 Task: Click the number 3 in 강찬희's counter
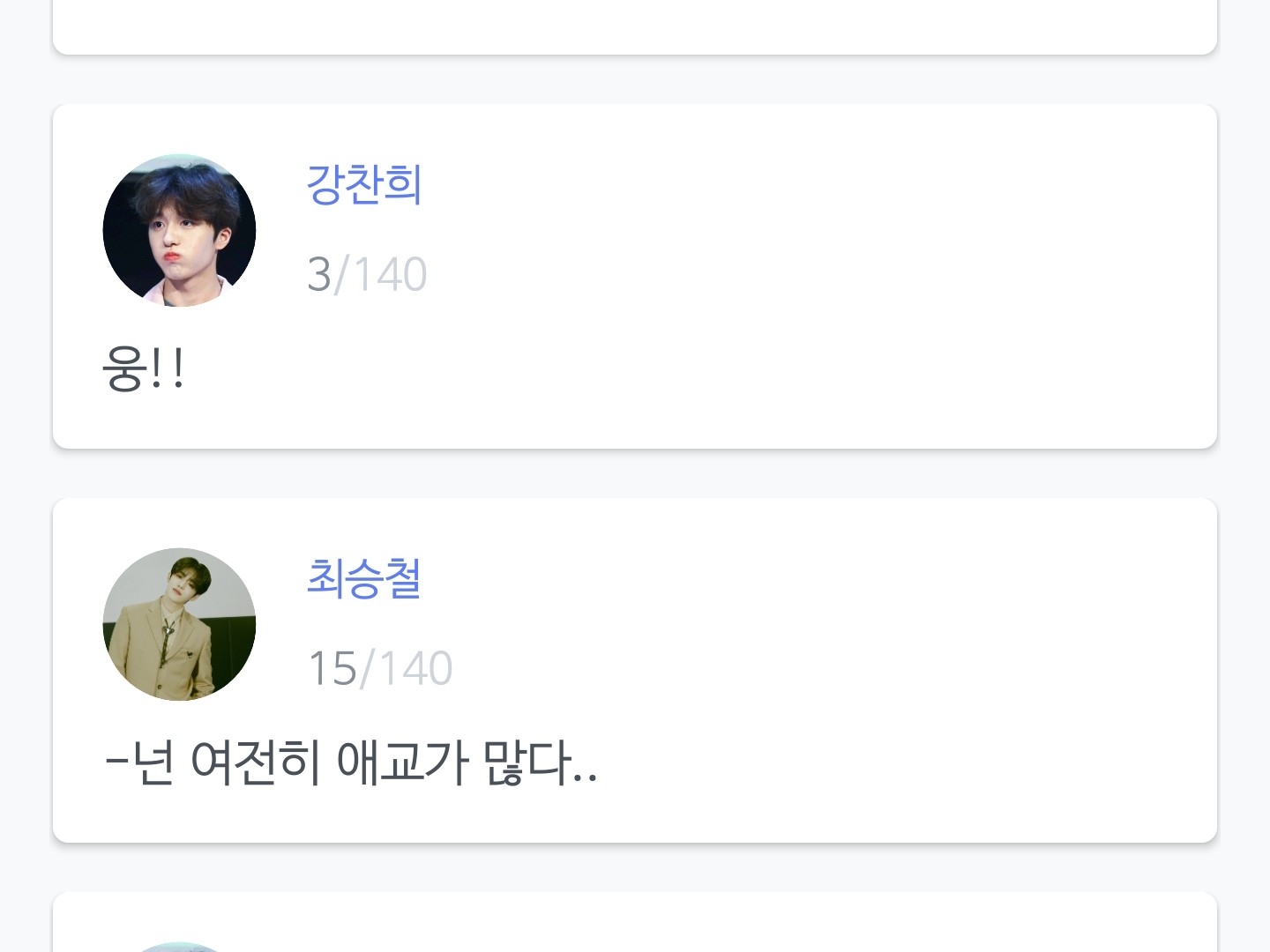tap(318, 274)
